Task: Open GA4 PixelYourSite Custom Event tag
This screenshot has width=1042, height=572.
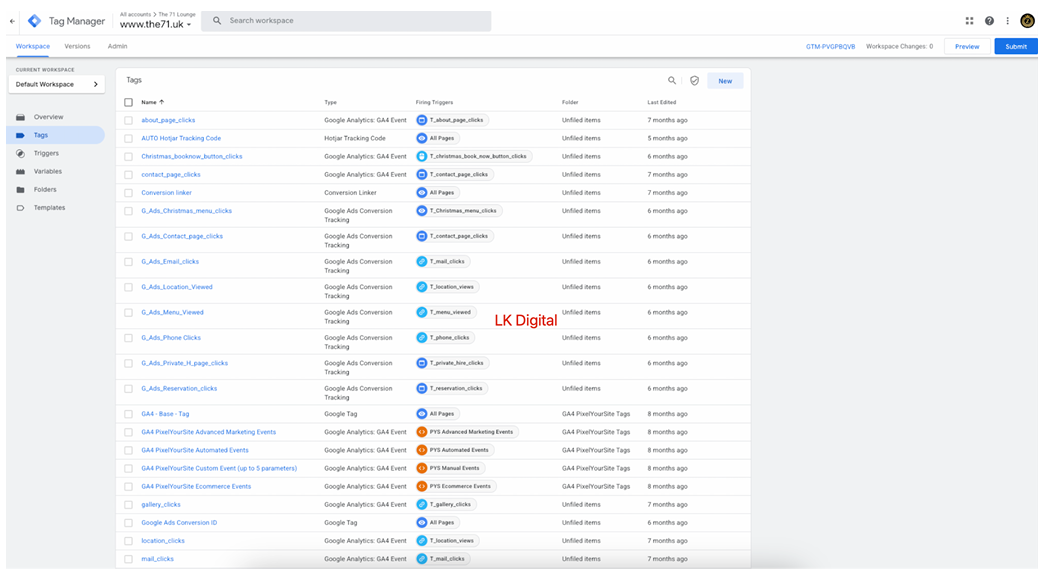Action: point(219,468)
